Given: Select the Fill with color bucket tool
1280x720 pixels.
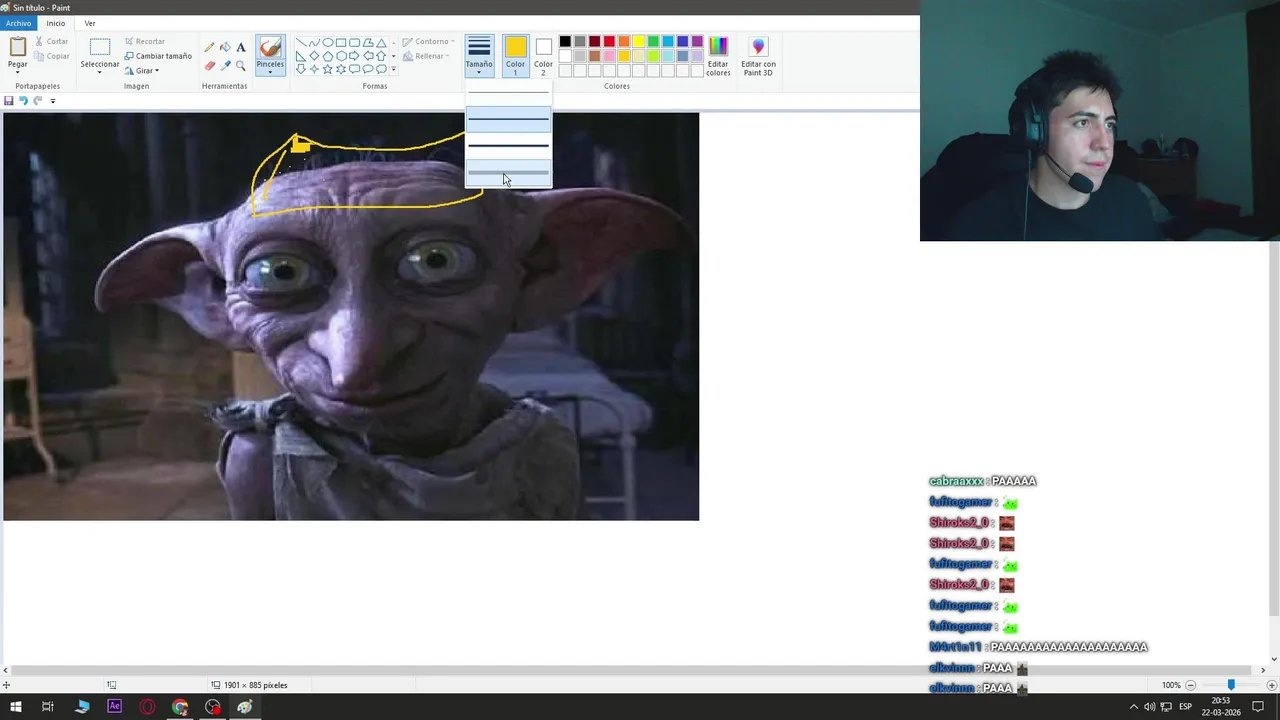Looking at the screenshot, I should click(x=225, y=47).
